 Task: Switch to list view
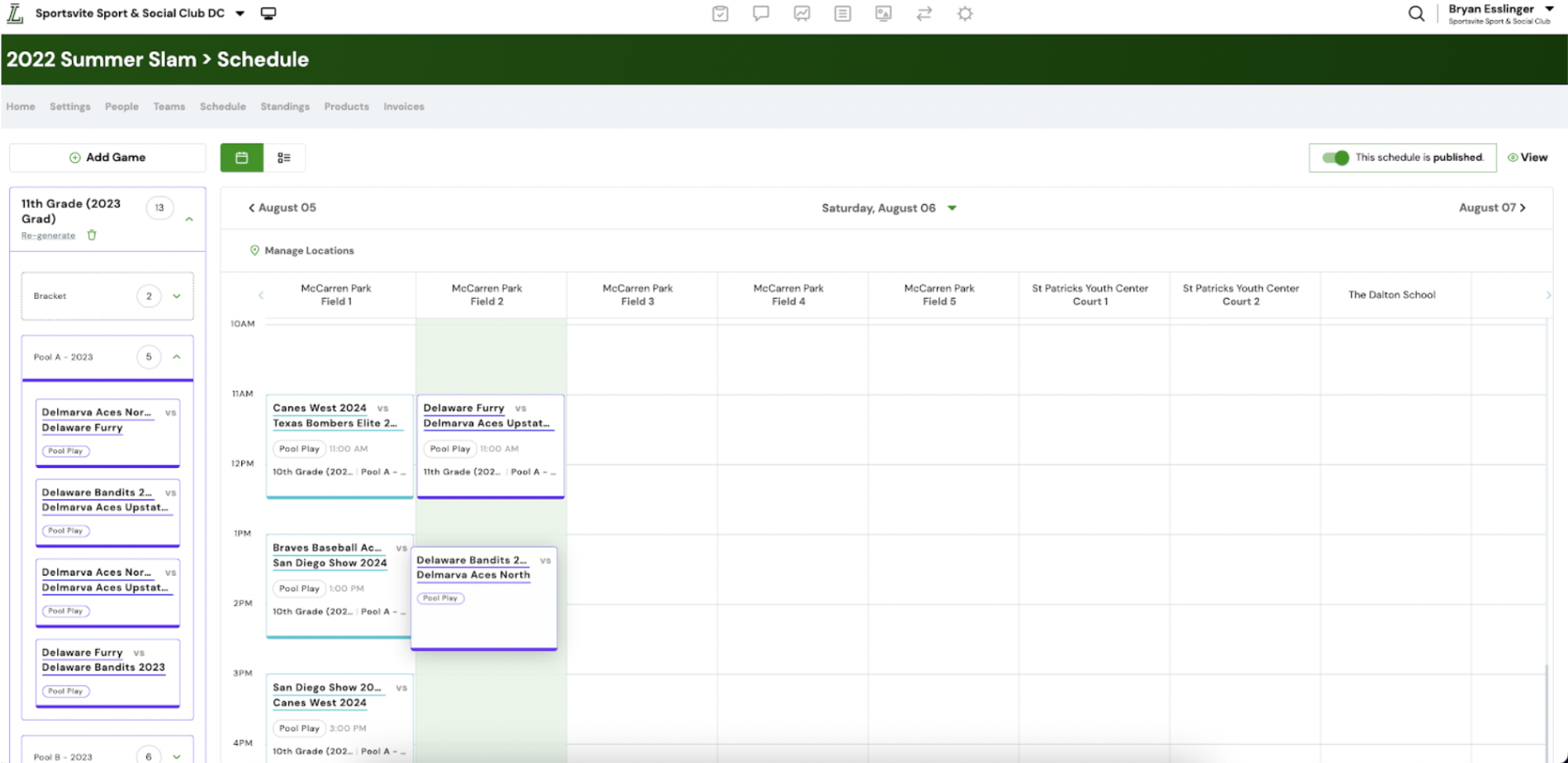284,158
